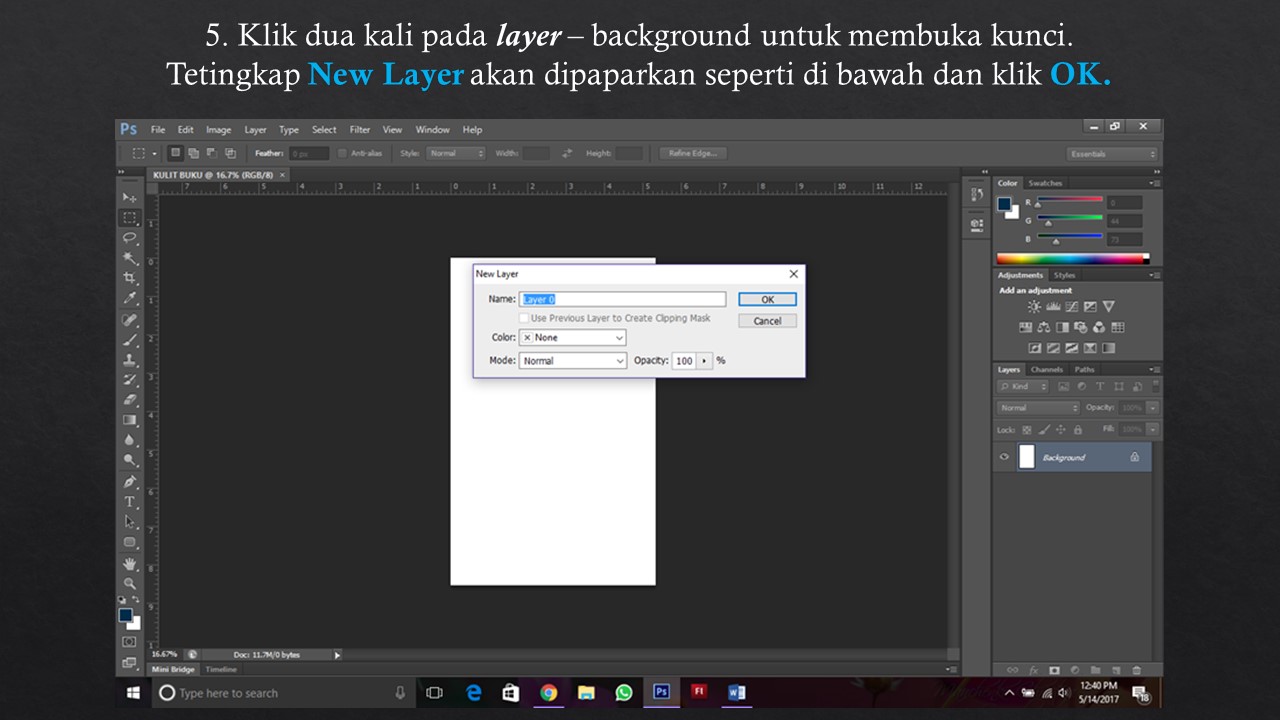Enable Use Previous Layer to Create Clipping Mask
Viewport: 1280px width, 720px height.
[524, 317]
